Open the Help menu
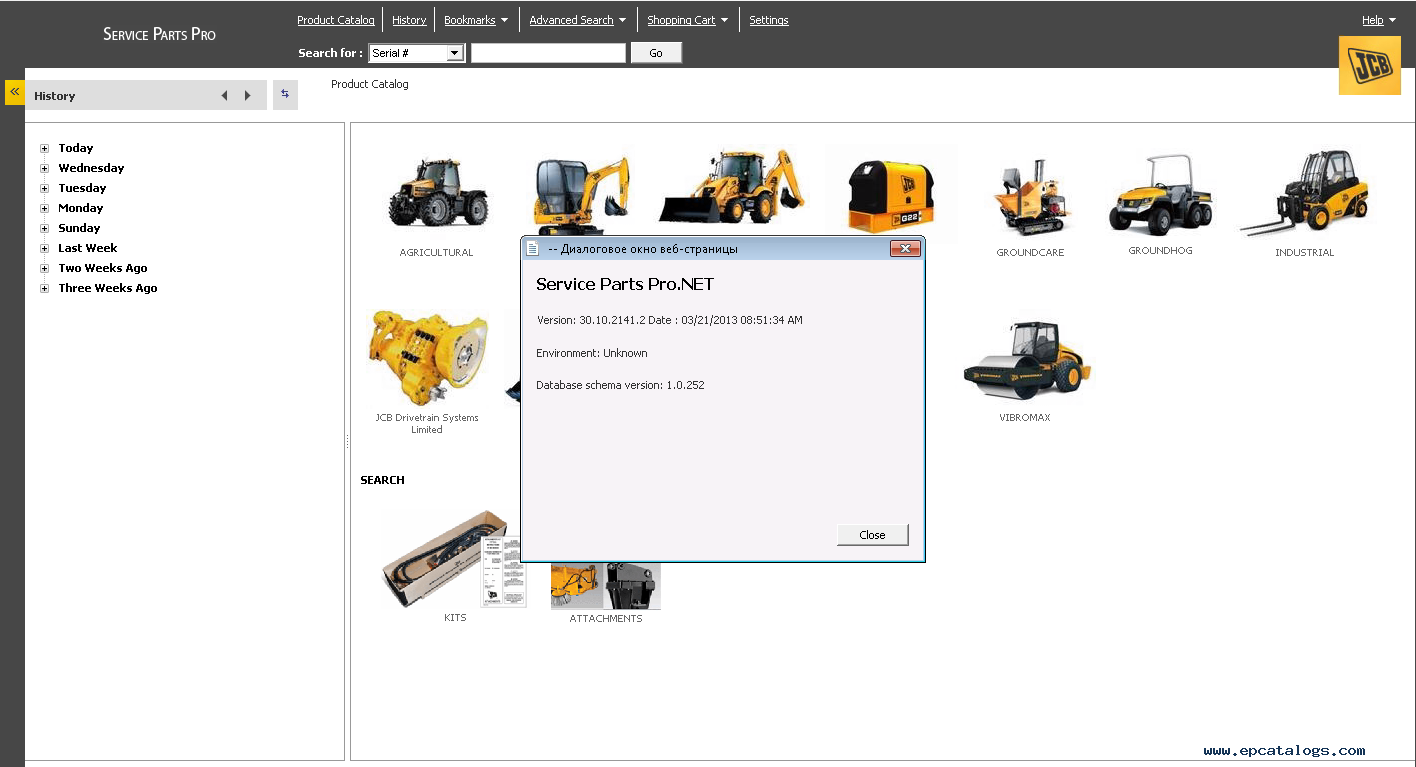The height and width of the screenshot is (767, 1416). pyautogui.click(x=1379, y=20)
